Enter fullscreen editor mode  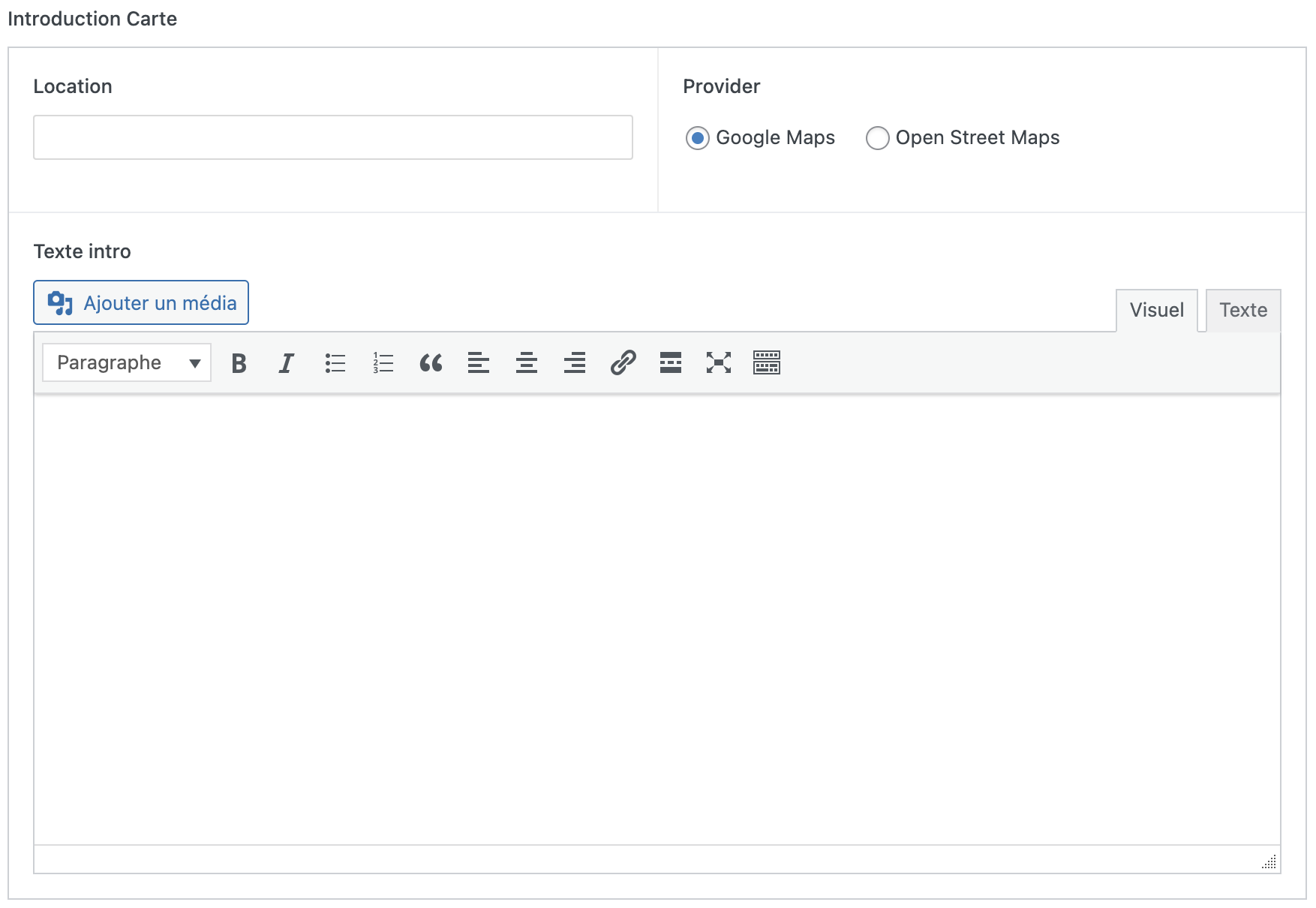(x=718, y=363)
